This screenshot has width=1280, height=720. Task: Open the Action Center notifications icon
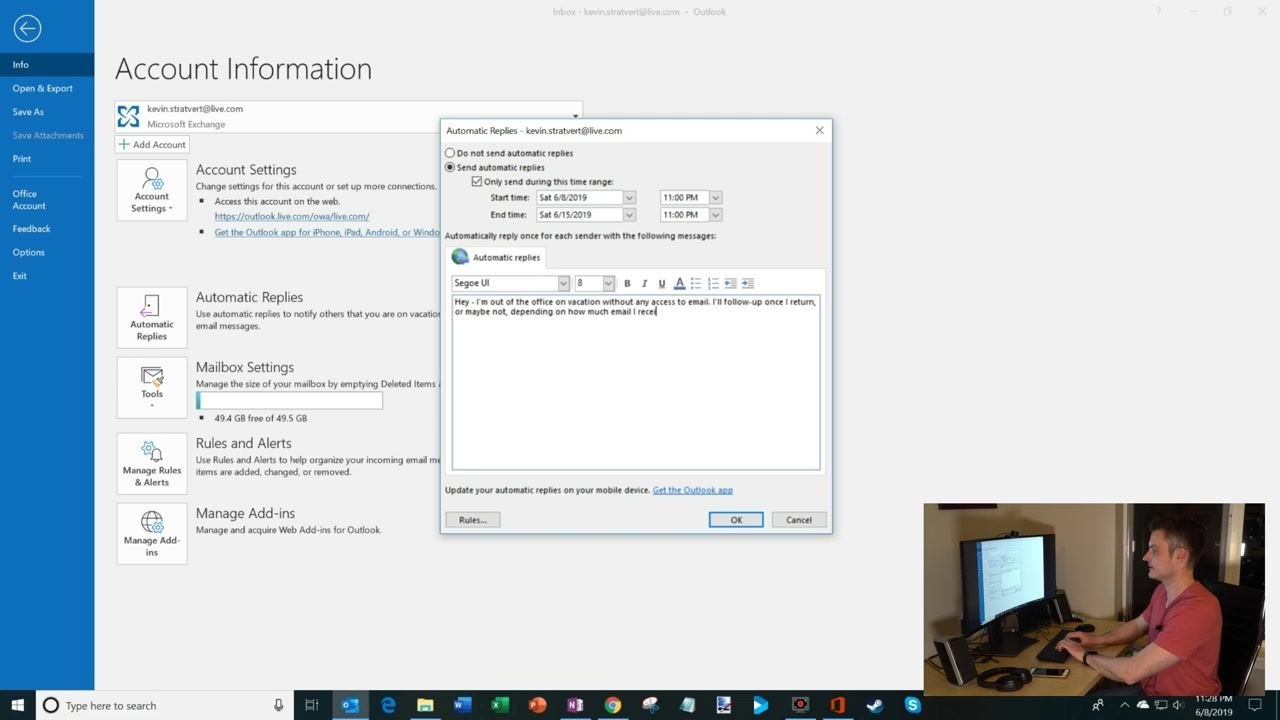[1256, 705]
